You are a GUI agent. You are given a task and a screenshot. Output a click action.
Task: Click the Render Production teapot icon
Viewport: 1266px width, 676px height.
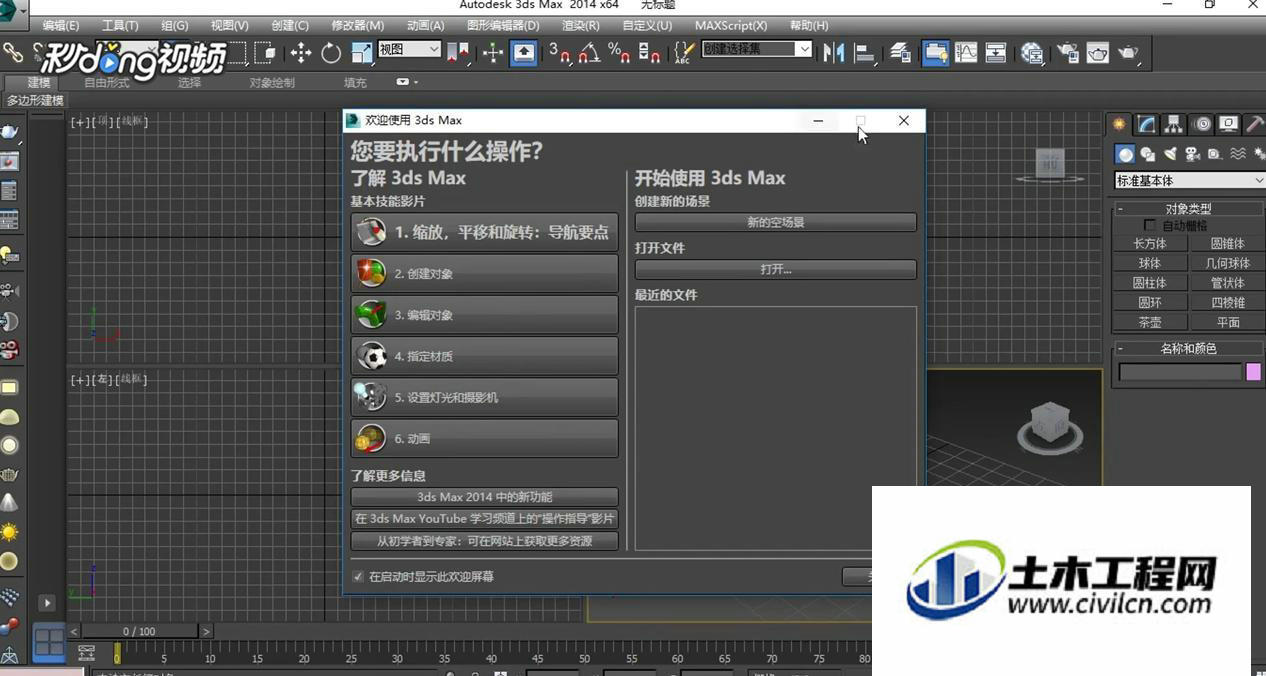(1128, 53)
